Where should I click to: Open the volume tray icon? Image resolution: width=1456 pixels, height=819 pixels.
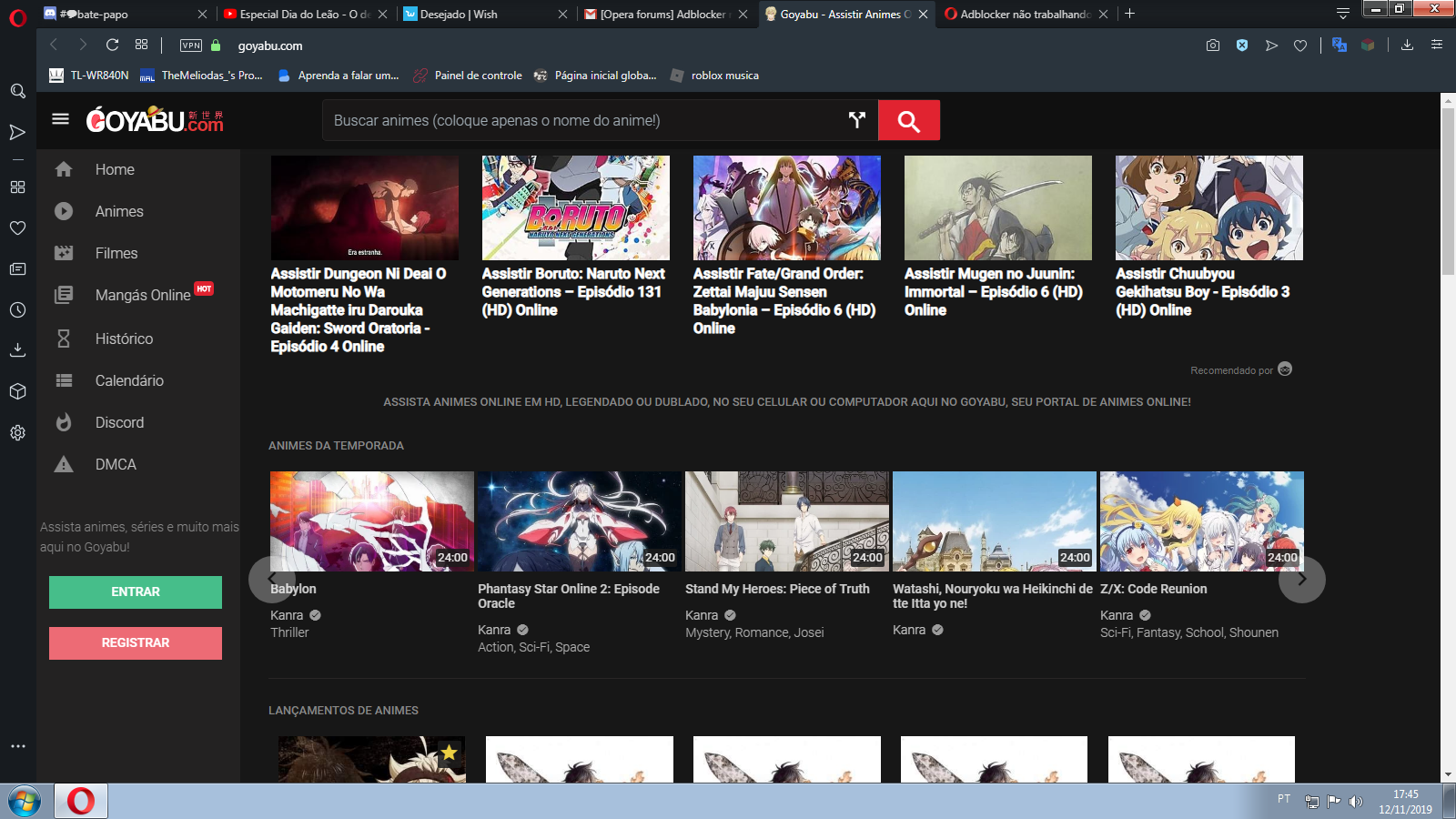(x=1356, y=802)
